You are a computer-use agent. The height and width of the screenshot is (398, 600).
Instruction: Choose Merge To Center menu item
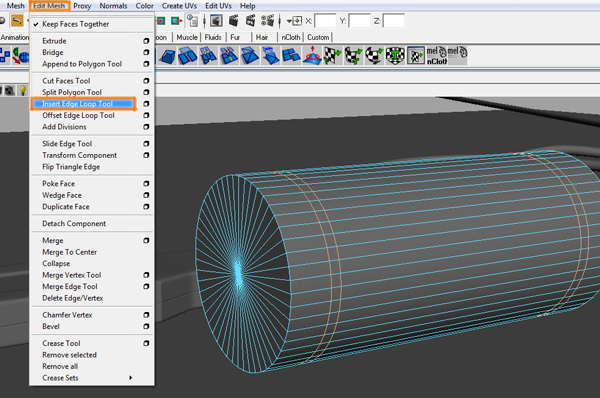[x=70, y=252]
